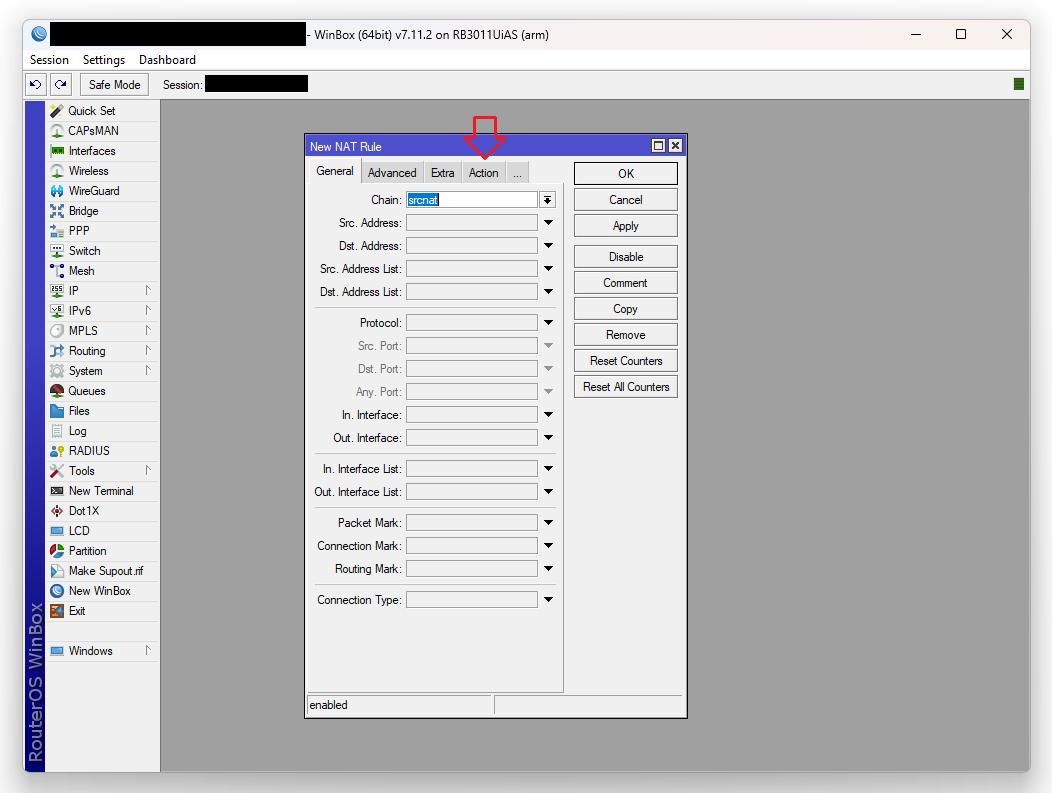Expand the Protocol field arrow
The height and width of the screenshot is (793, 1052).
click(x=548, y=323)
